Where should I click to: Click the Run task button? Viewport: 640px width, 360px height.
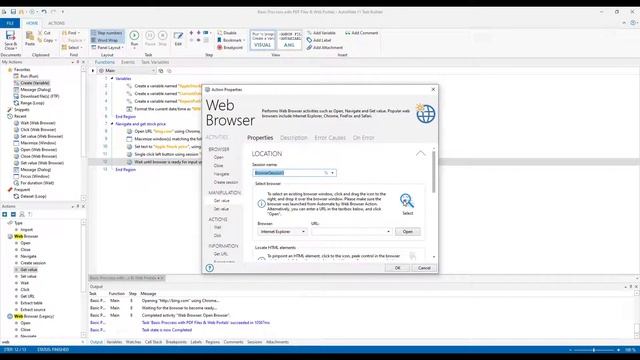point(134,38)
